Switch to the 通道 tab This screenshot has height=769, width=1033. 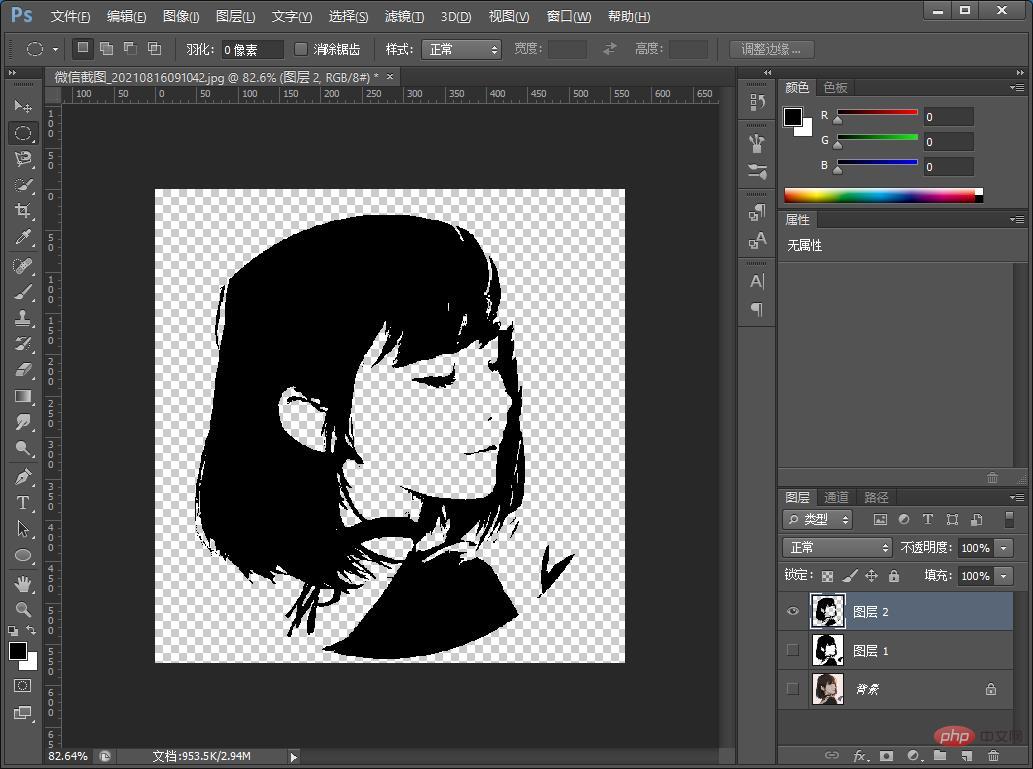[x=836, y=498]
